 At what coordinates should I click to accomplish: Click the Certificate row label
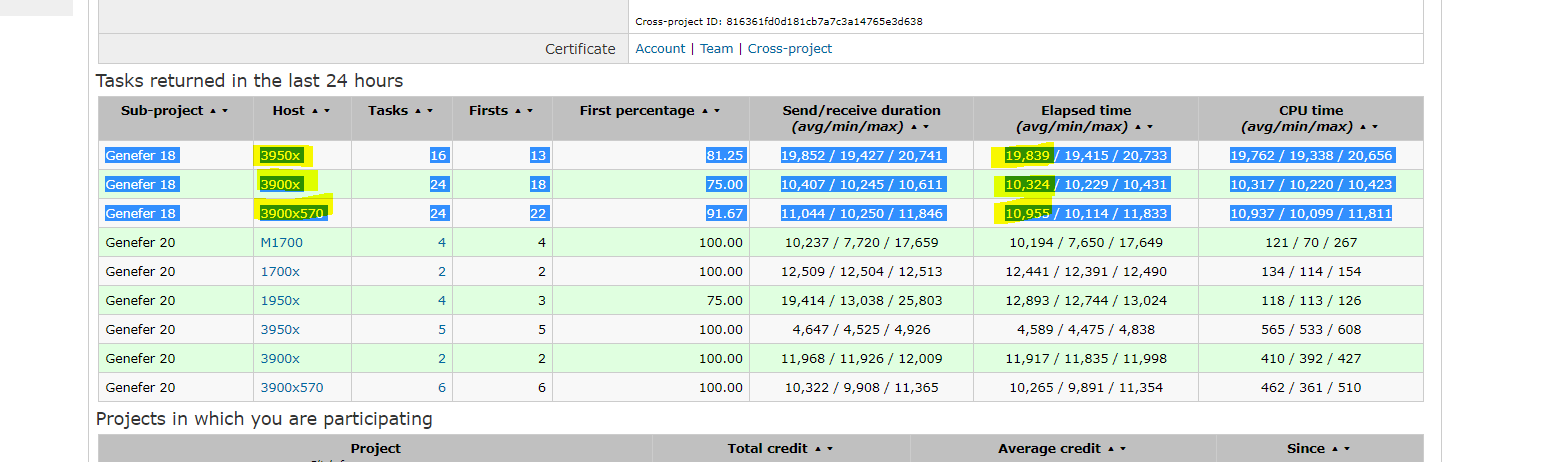click(580, 49)
